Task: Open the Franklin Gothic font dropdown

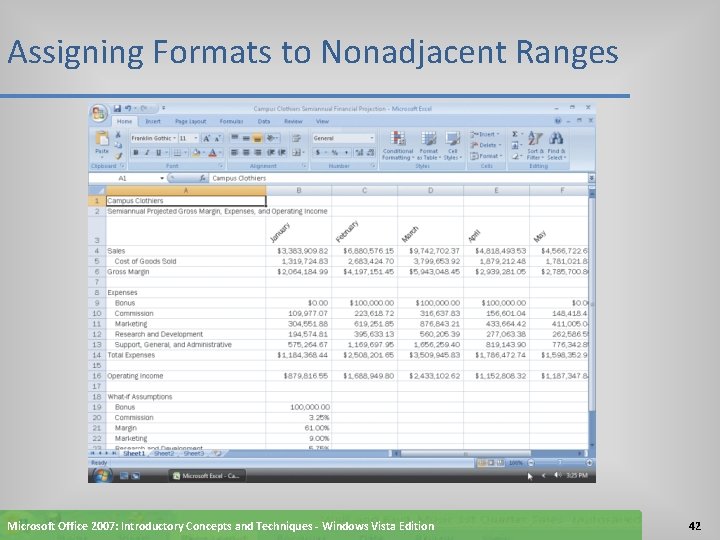Action: pos(174,138)
